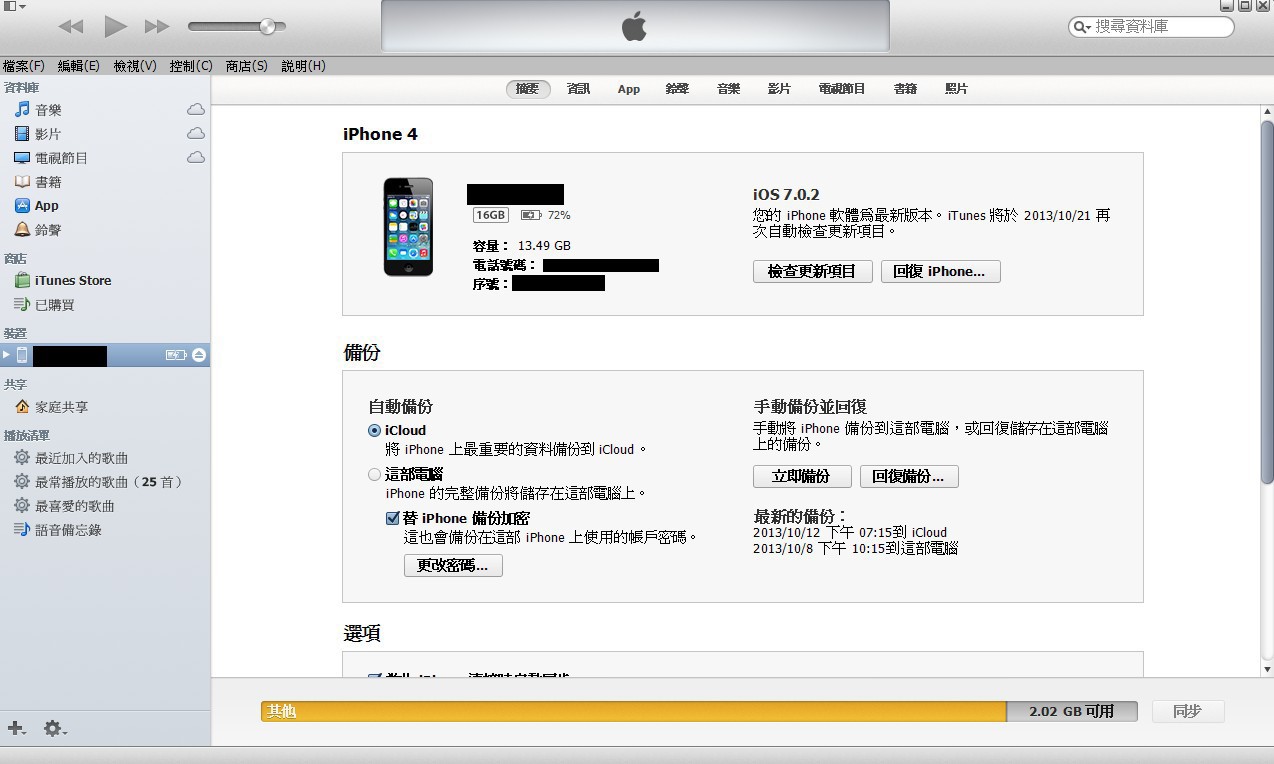This screenshot has height=764, width=1274.
Task: Switch to the 鈴聲 tab
Action: click(x=677, y=89)
